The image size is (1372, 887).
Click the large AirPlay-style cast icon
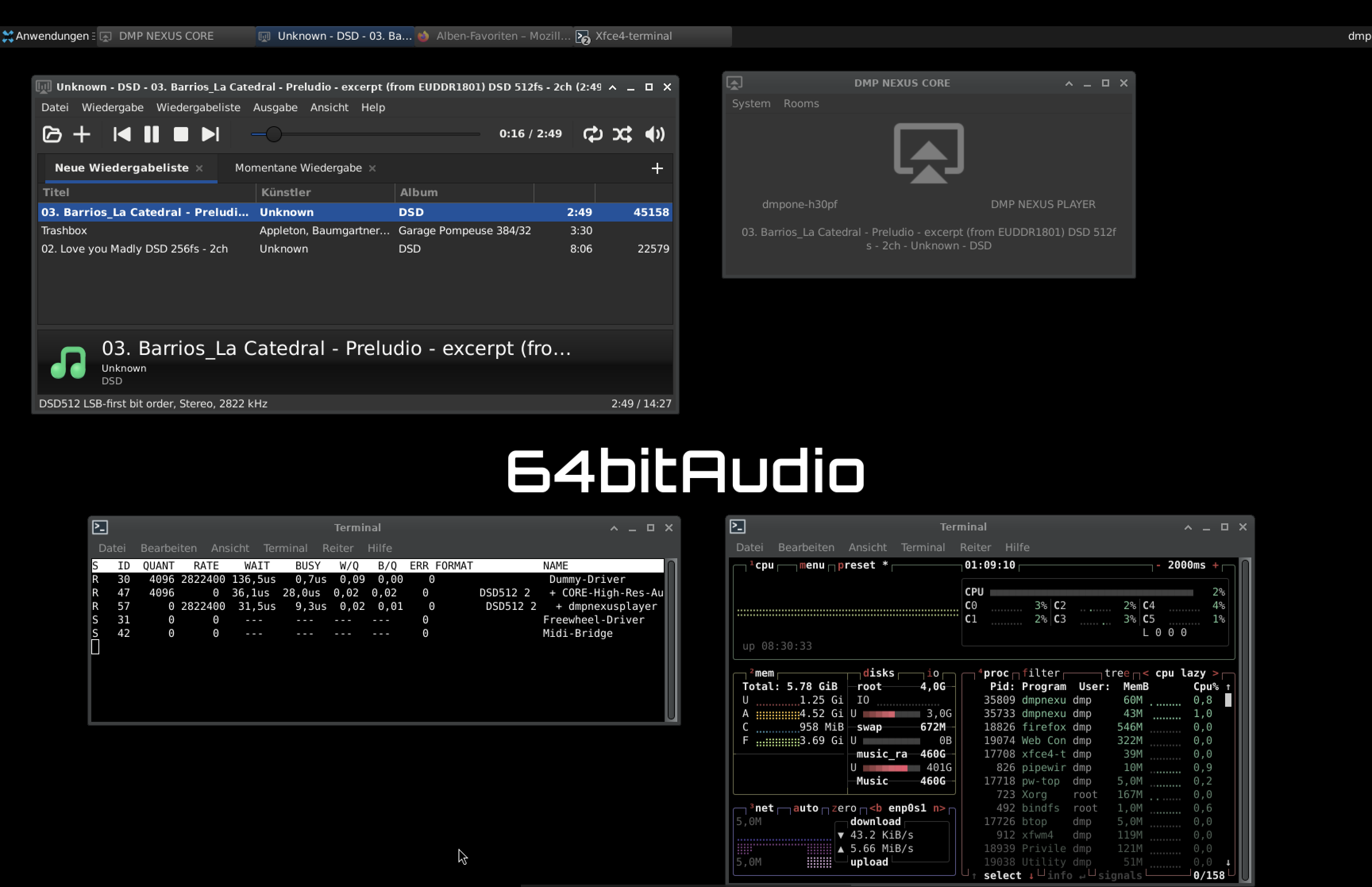point(929,153)
